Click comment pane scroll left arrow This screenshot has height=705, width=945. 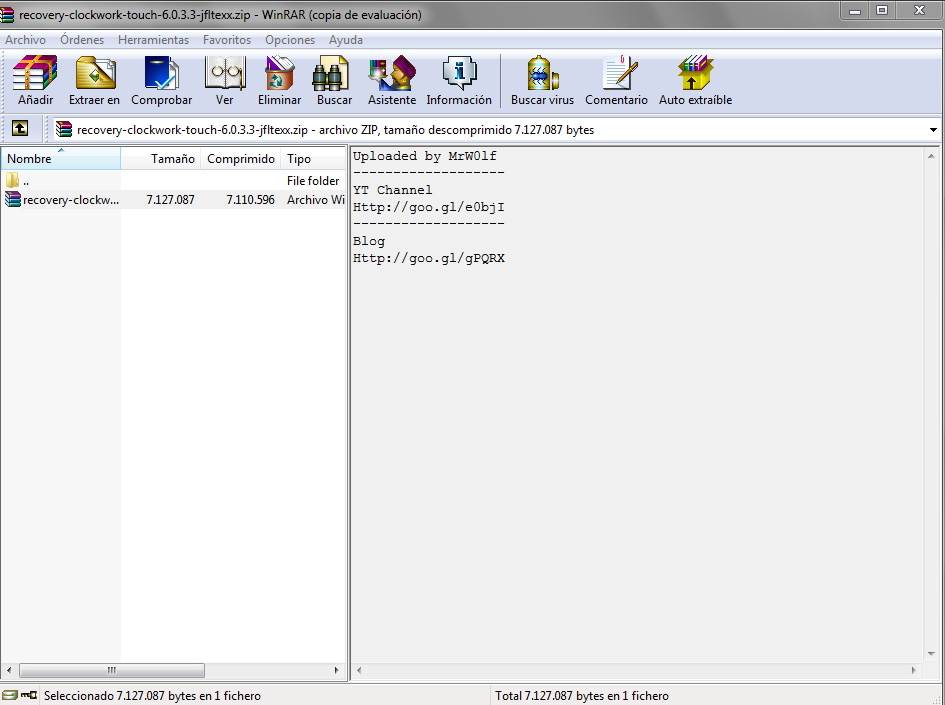click(359, 670)
